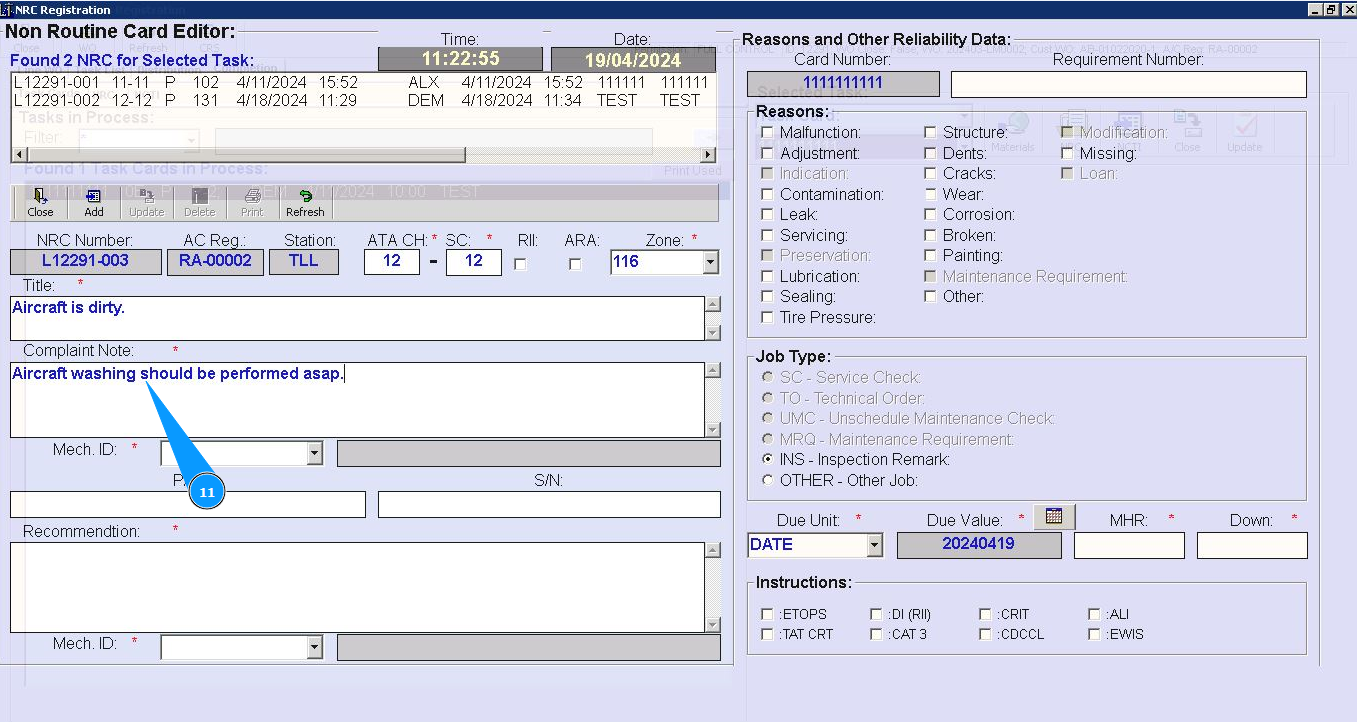Viewport: 1357px width, 722px height.
Task: Open the calendar picker beside Due Value
Action: click(1054, 516)
